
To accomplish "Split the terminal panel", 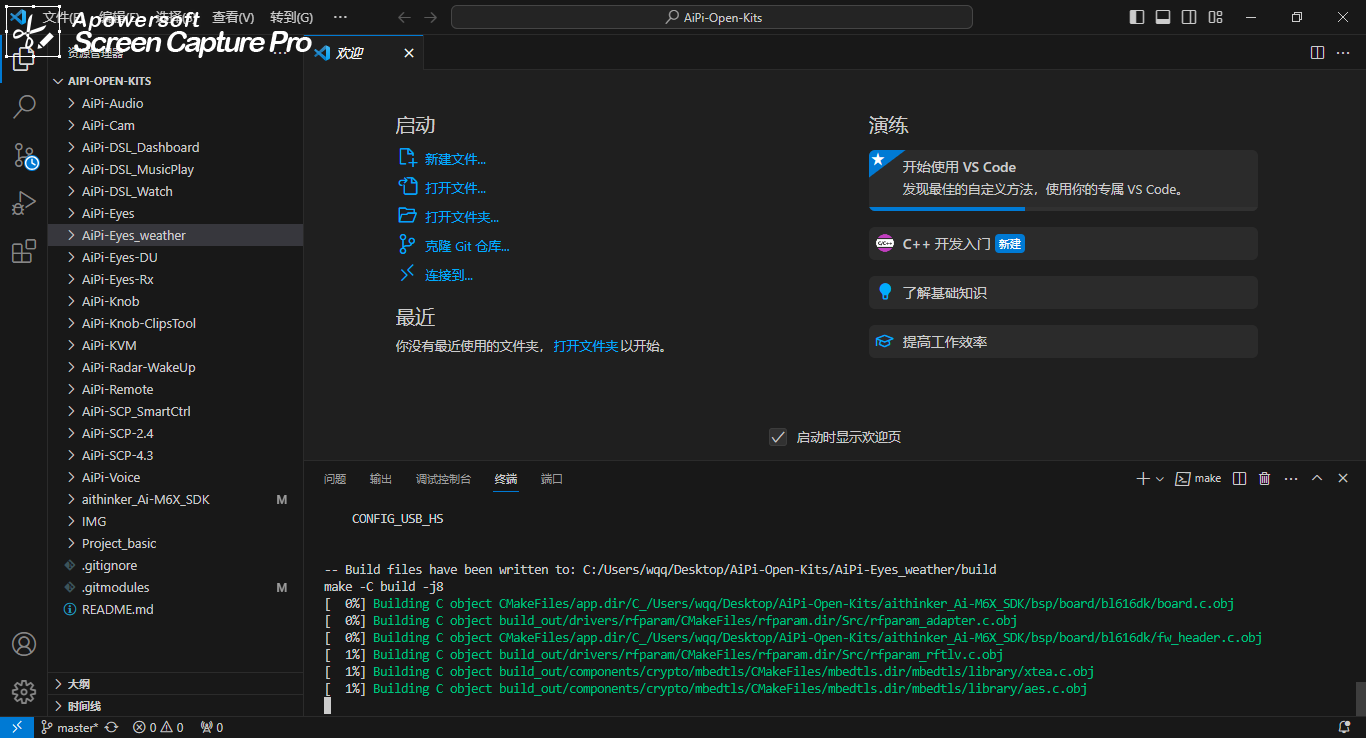I will [x=1239, y=479].
